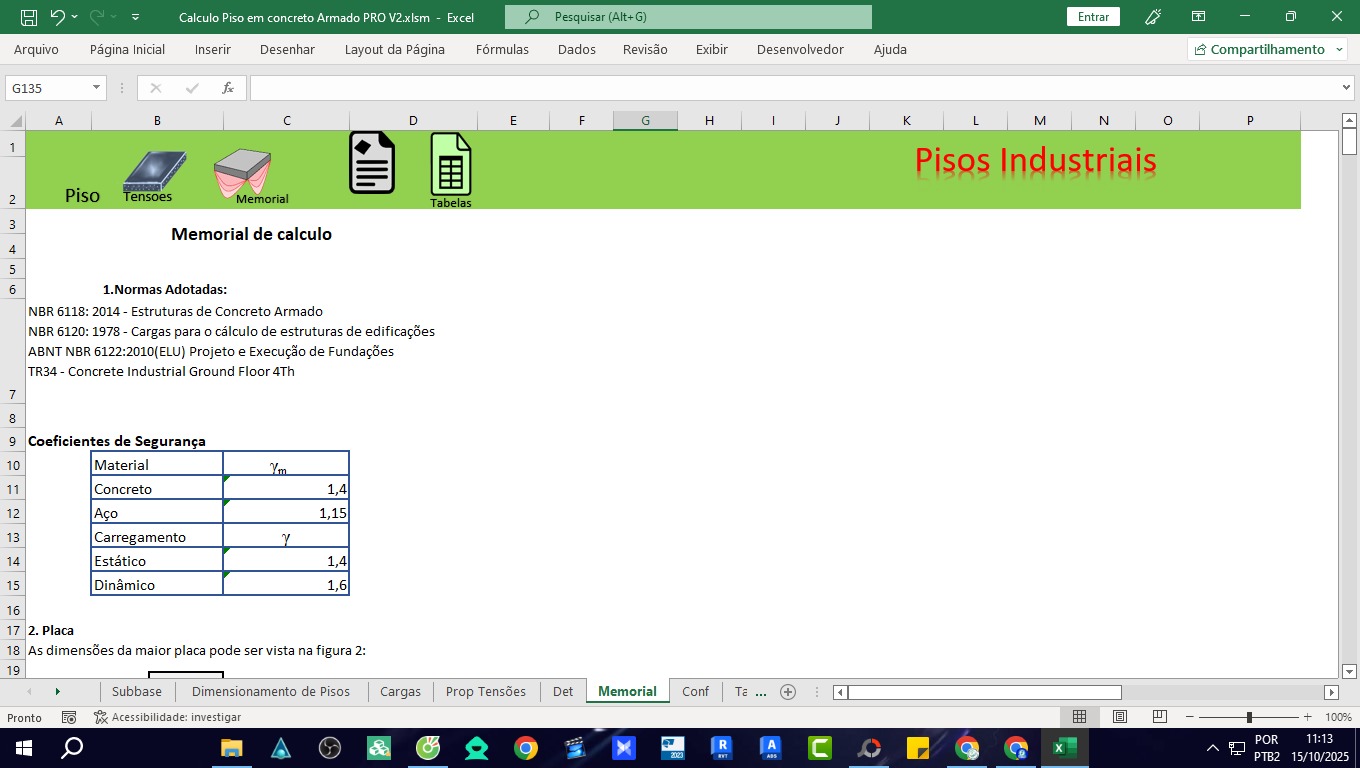Click the Memorial stress diagram icon
This screenshot has width=1360, height=768.
pos(244,171)
